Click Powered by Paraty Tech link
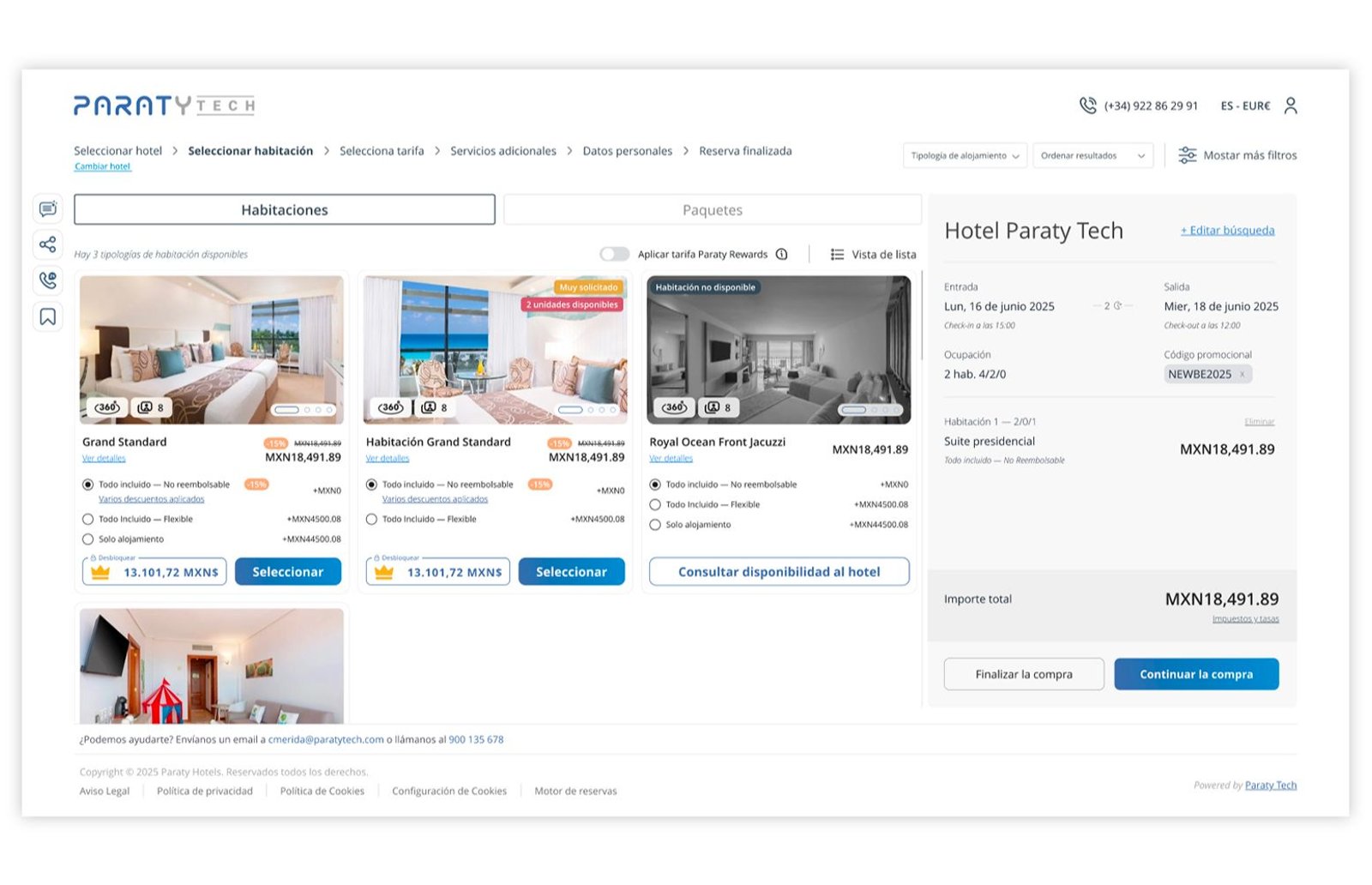Screen dimensions: 1372x885 click(1271, 785)
